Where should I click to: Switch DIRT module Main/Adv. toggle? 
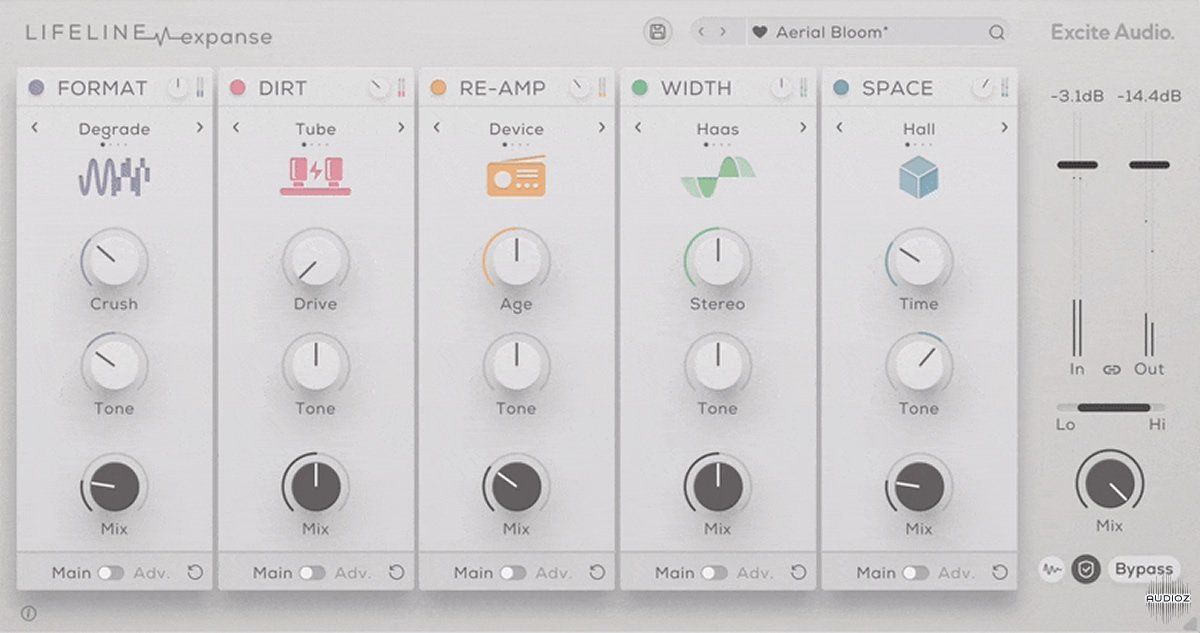(x=312, y=573)
